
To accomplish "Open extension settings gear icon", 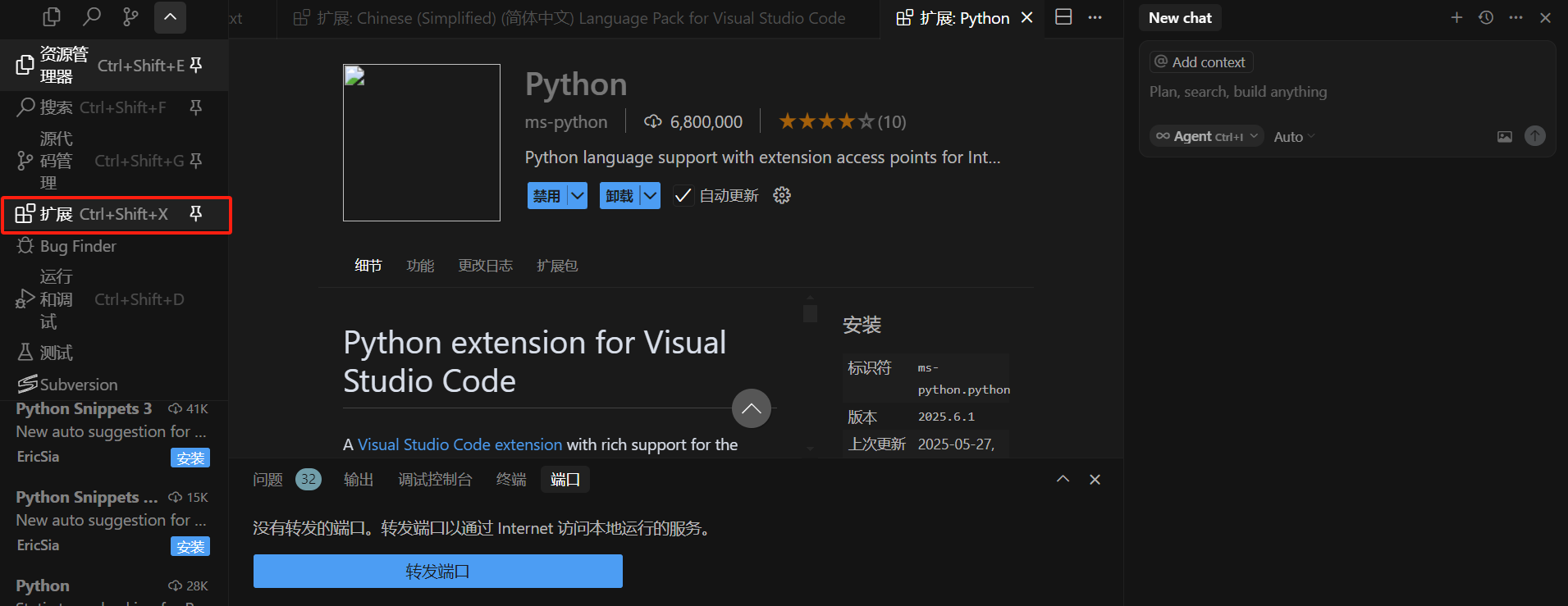I will [x=782, y=195].
